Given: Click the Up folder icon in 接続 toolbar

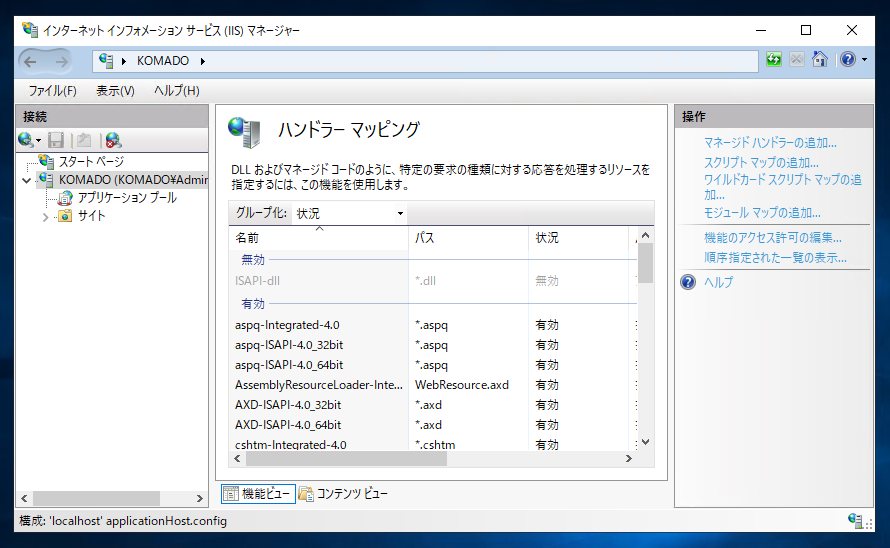Looking at the screenshot, I should tap(84, 140).
